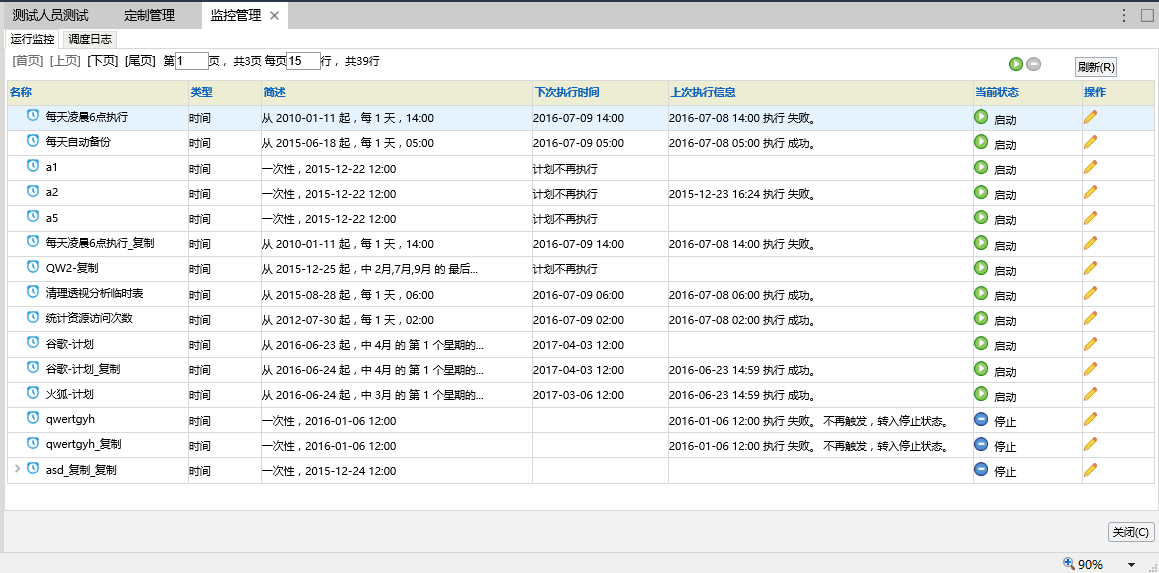
Task: Click the page number input field
Action: pyautogui.click(x=192, y=61)
